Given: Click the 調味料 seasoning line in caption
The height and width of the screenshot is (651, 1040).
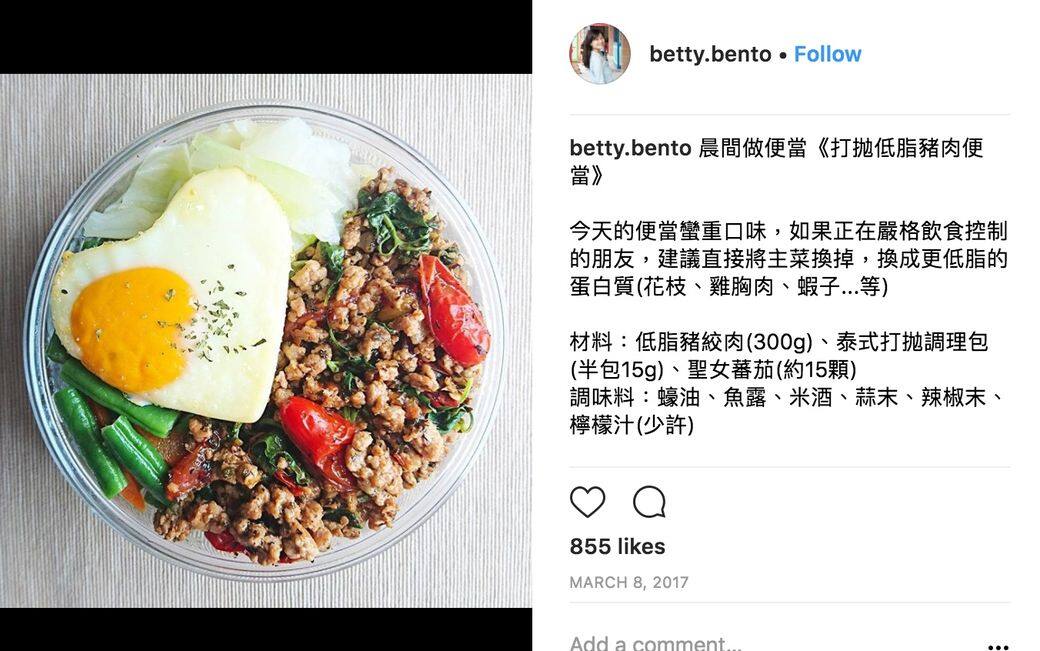Looking at the screenshot, I should click(789, 411).
